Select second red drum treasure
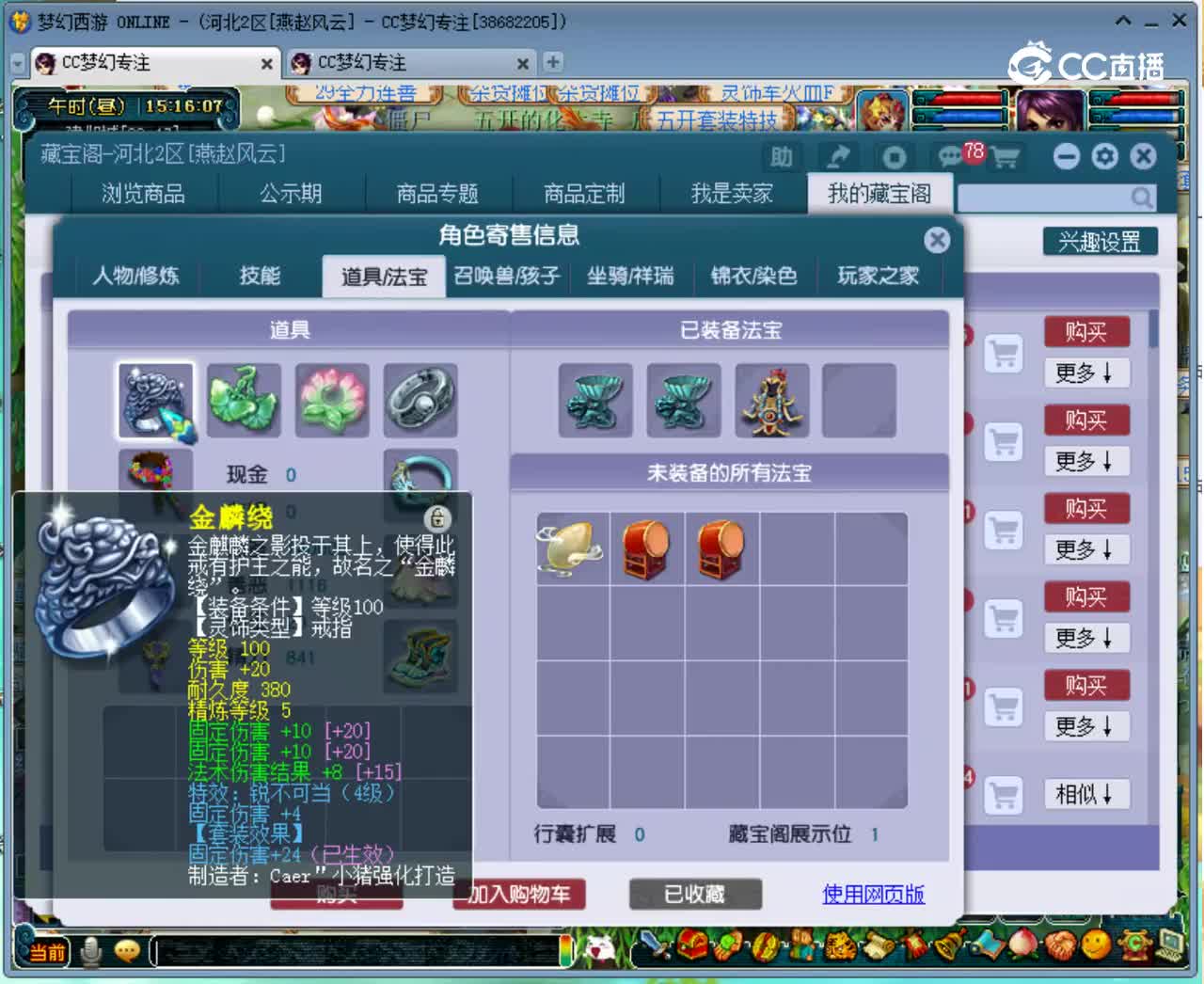 pos(722,548)
